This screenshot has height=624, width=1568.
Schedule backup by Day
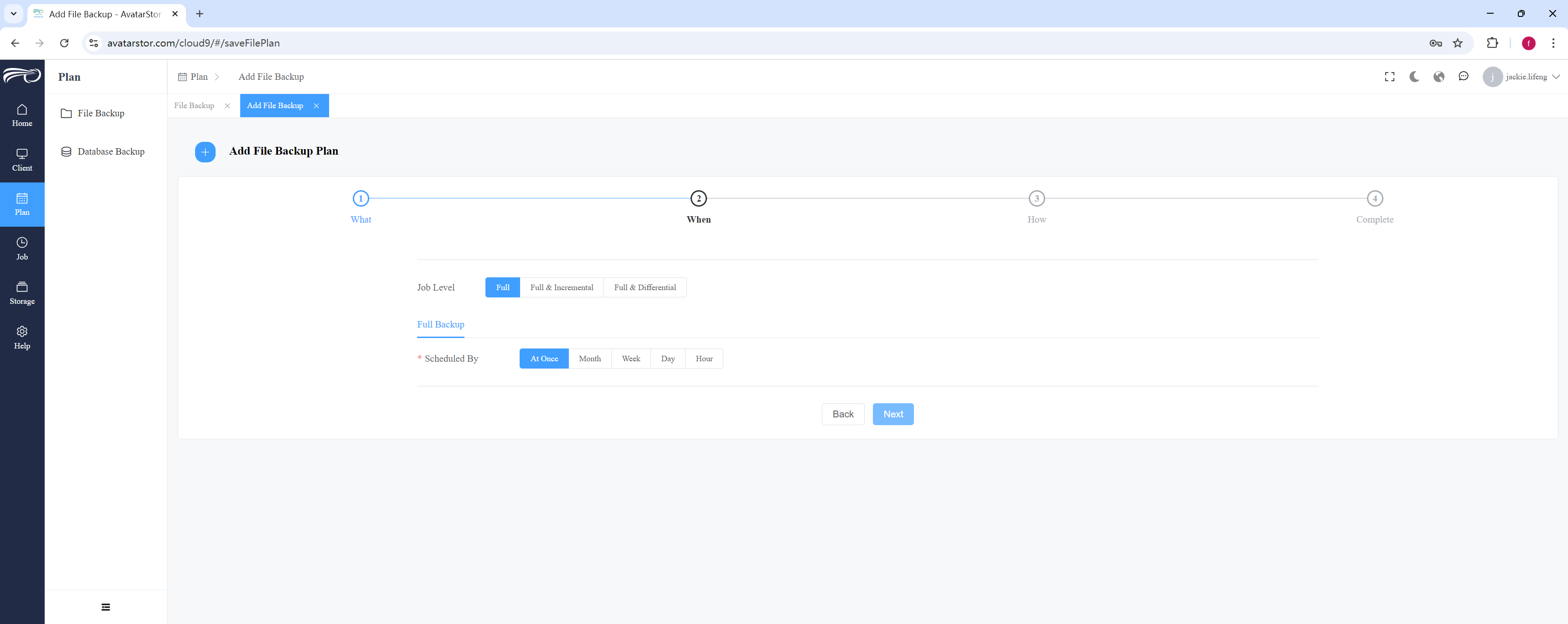coord(668,359)
